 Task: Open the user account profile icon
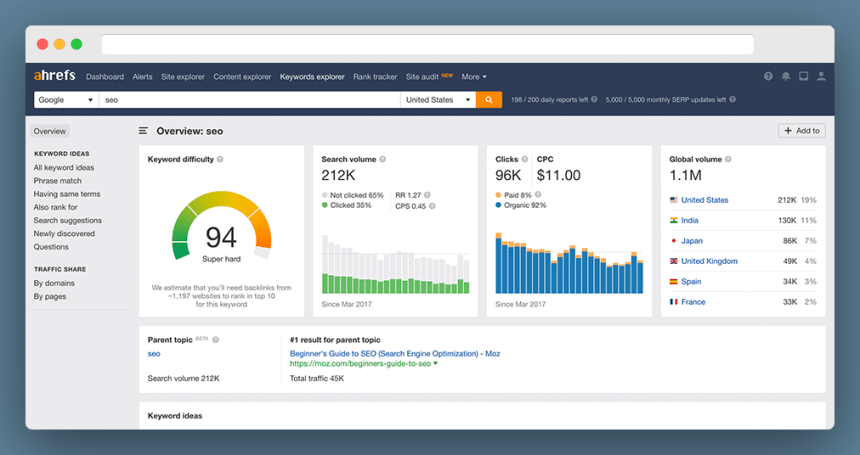(821, 76)
